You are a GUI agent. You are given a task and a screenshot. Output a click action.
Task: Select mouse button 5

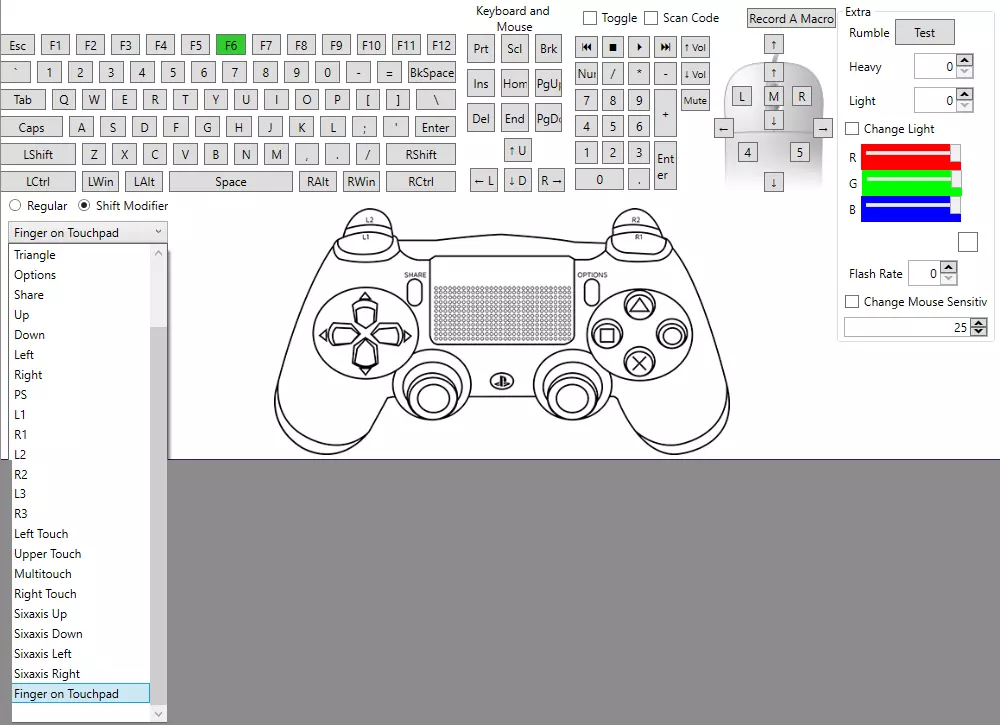tap(800, 152)
